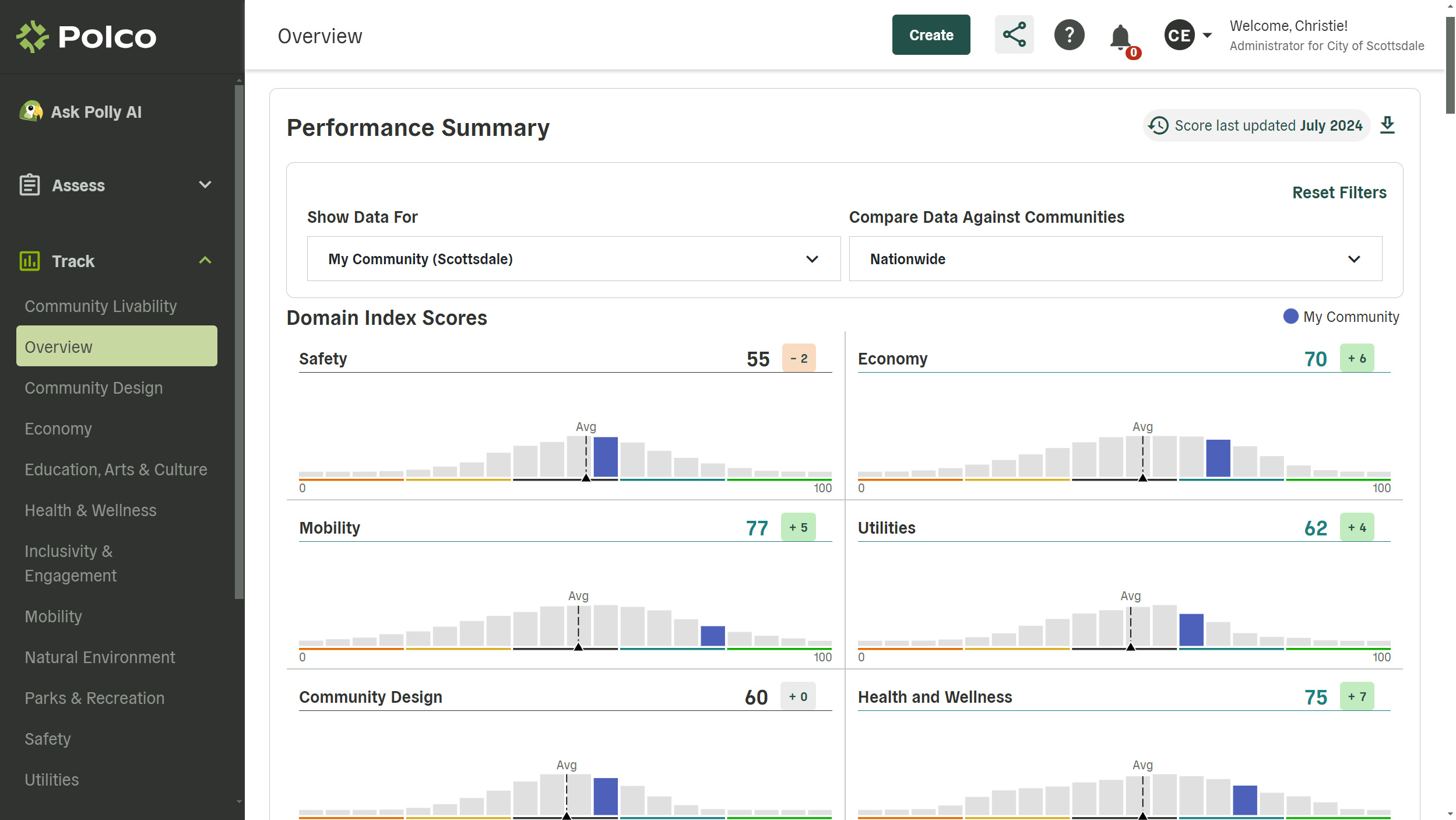Open Economy sidebar item

point(58,429)
